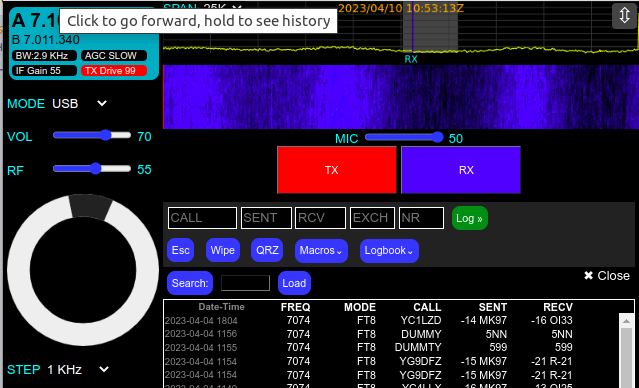Click the green Log button
Screen dimensions: 639x388
click(469, 218)
